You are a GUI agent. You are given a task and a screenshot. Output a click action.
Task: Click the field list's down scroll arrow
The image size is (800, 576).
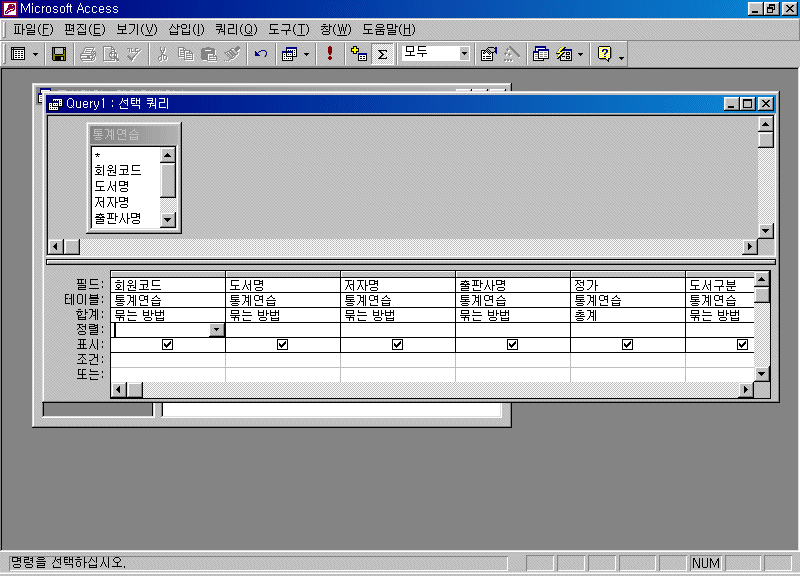click(168, 220)
